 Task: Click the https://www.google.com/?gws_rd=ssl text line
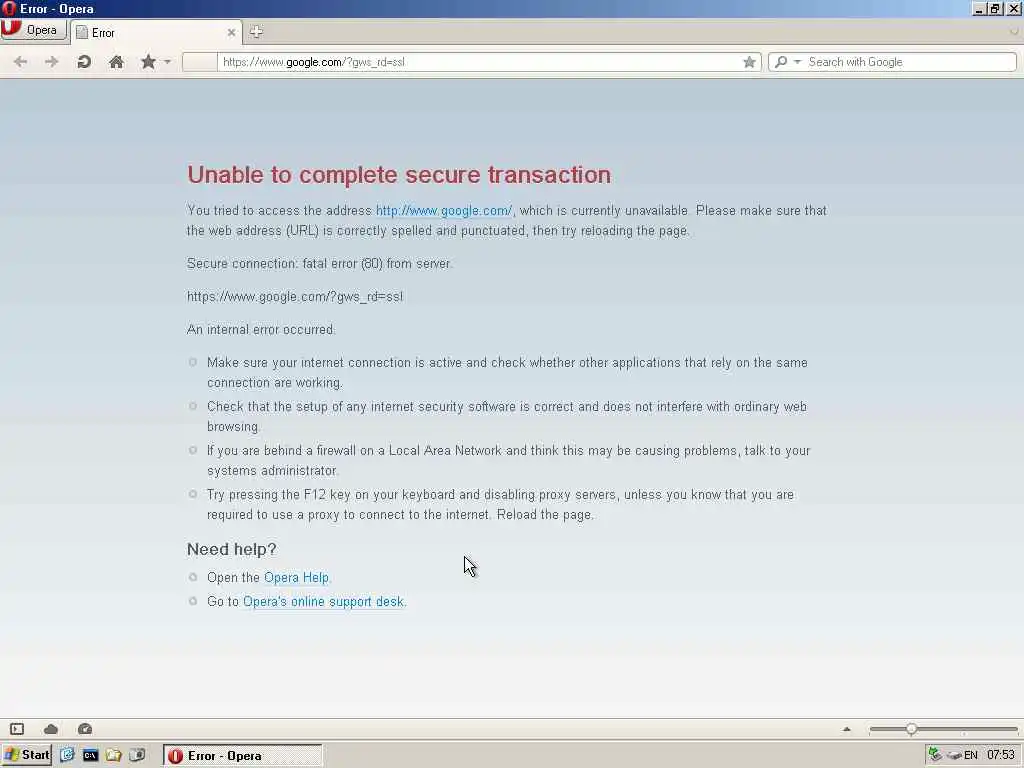pos(295,297)
